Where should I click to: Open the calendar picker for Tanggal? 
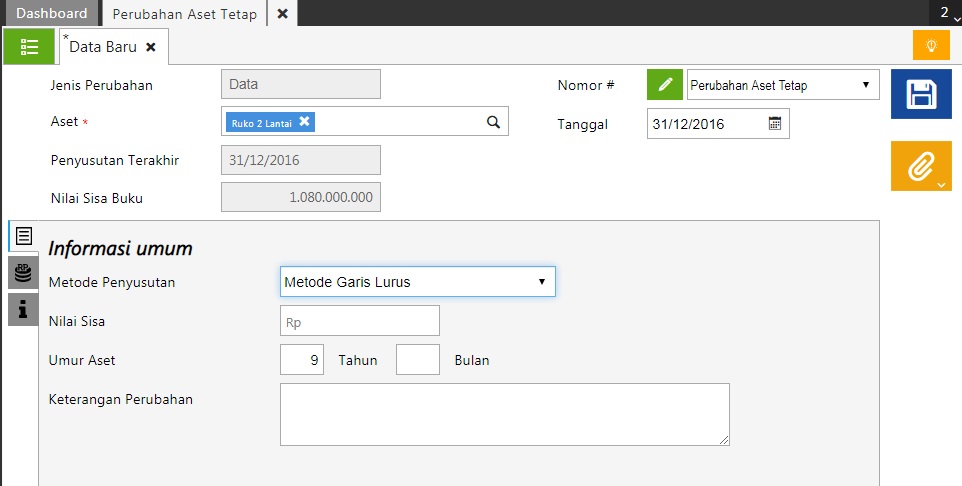point(774,123)
